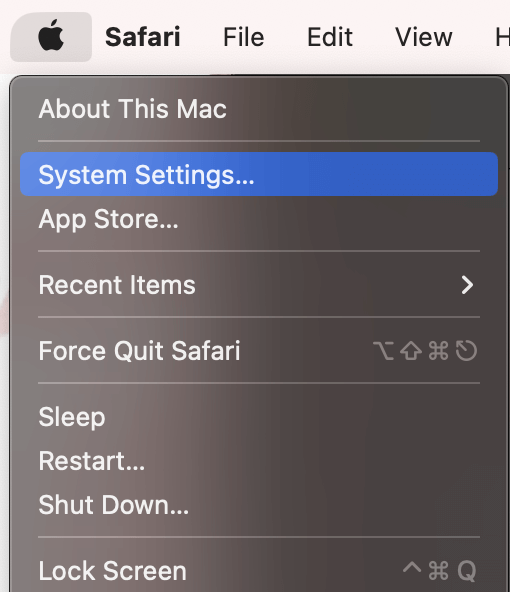Click the Force Quit keyboard shortcut symbols

click(x=425, y=351)
